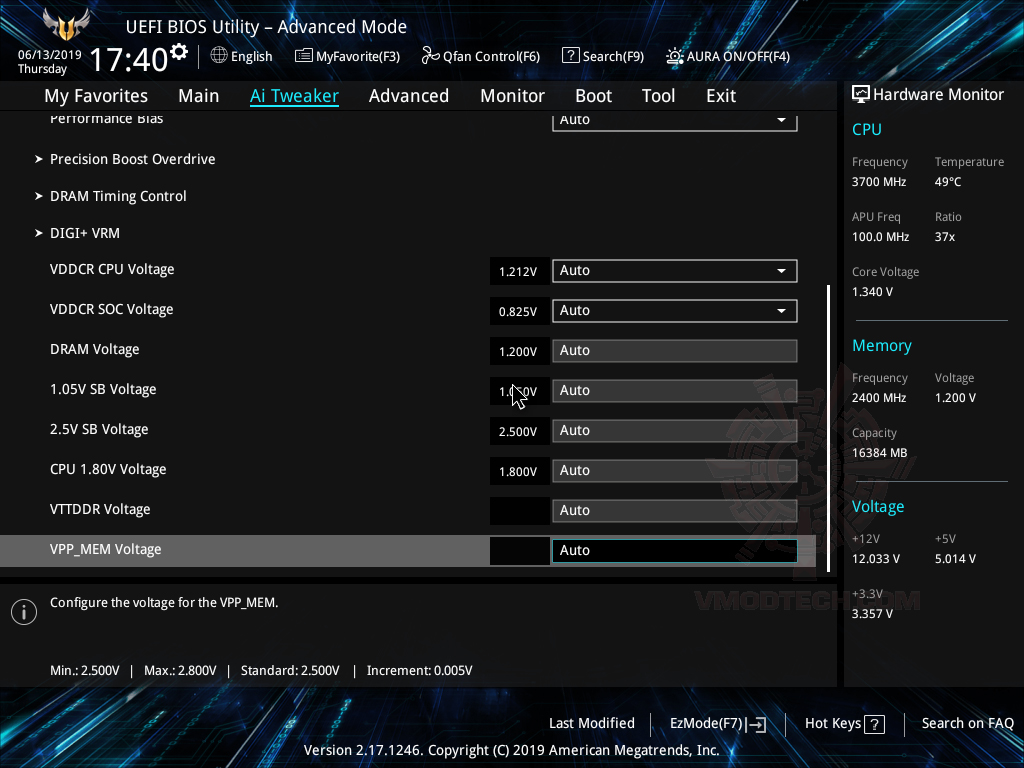Click the Search question mark icon
The width and height of the screenshot is (1024, 768).
(570, 56)
